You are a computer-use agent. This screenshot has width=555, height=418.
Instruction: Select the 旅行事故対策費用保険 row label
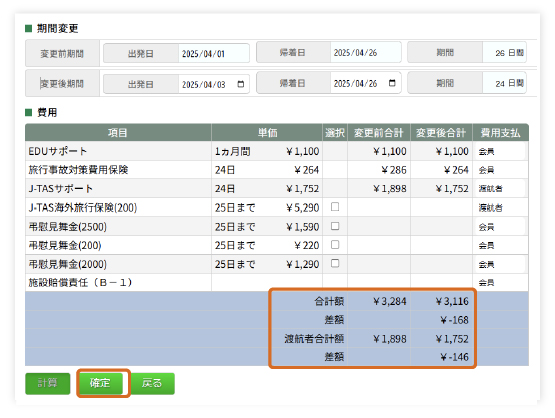[x=78, y=170]
